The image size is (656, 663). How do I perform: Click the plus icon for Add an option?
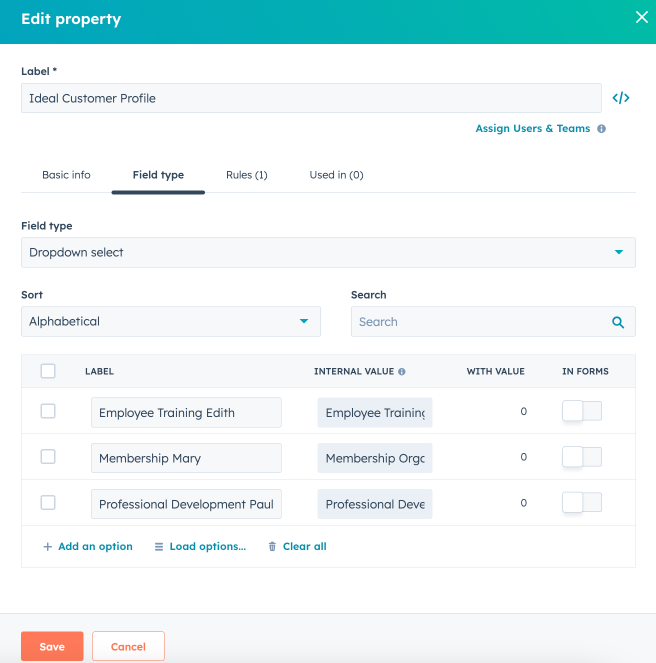(48, 547)
